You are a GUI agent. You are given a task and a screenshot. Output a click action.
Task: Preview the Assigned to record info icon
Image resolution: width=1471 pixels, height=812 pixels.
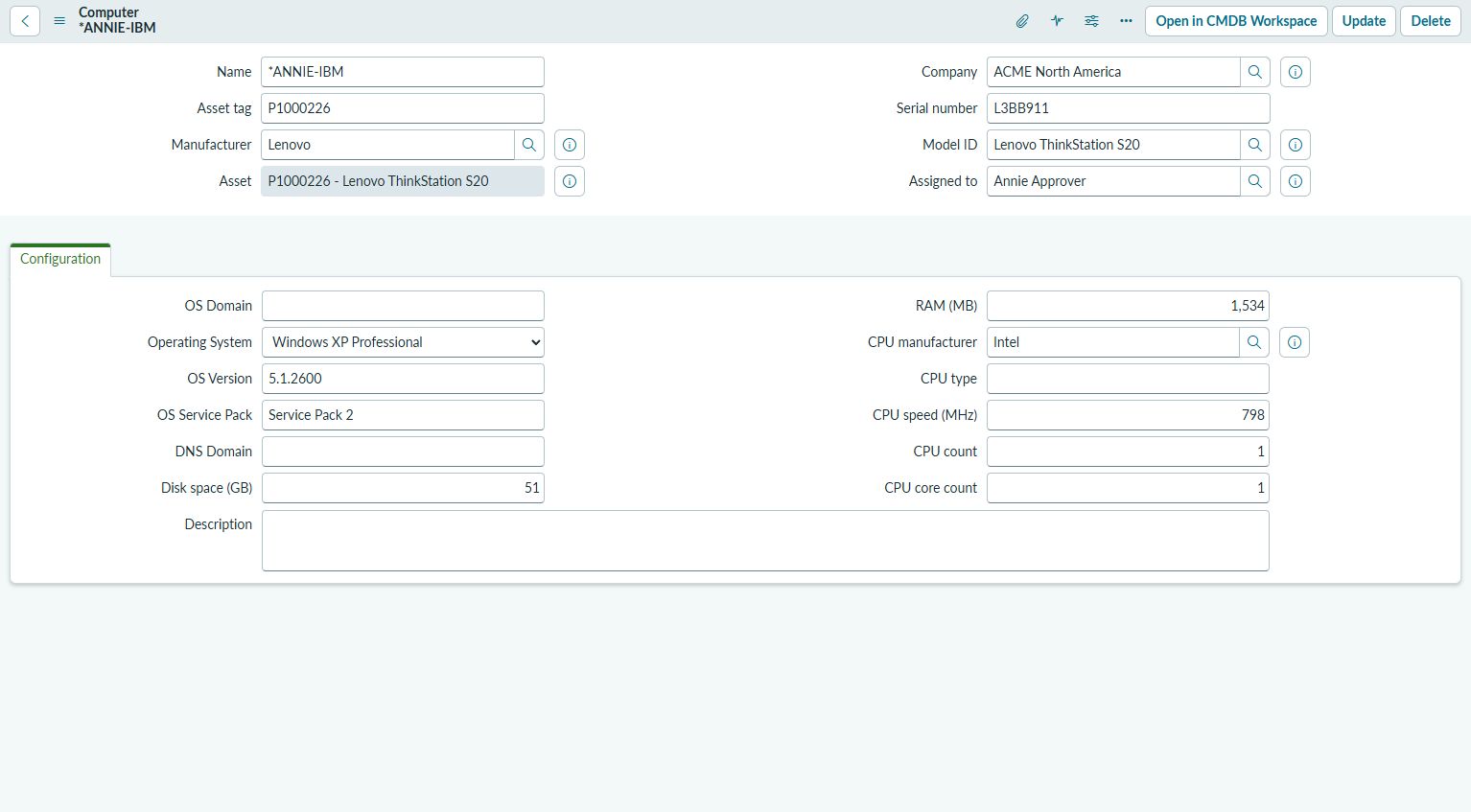click(1296, 181)
